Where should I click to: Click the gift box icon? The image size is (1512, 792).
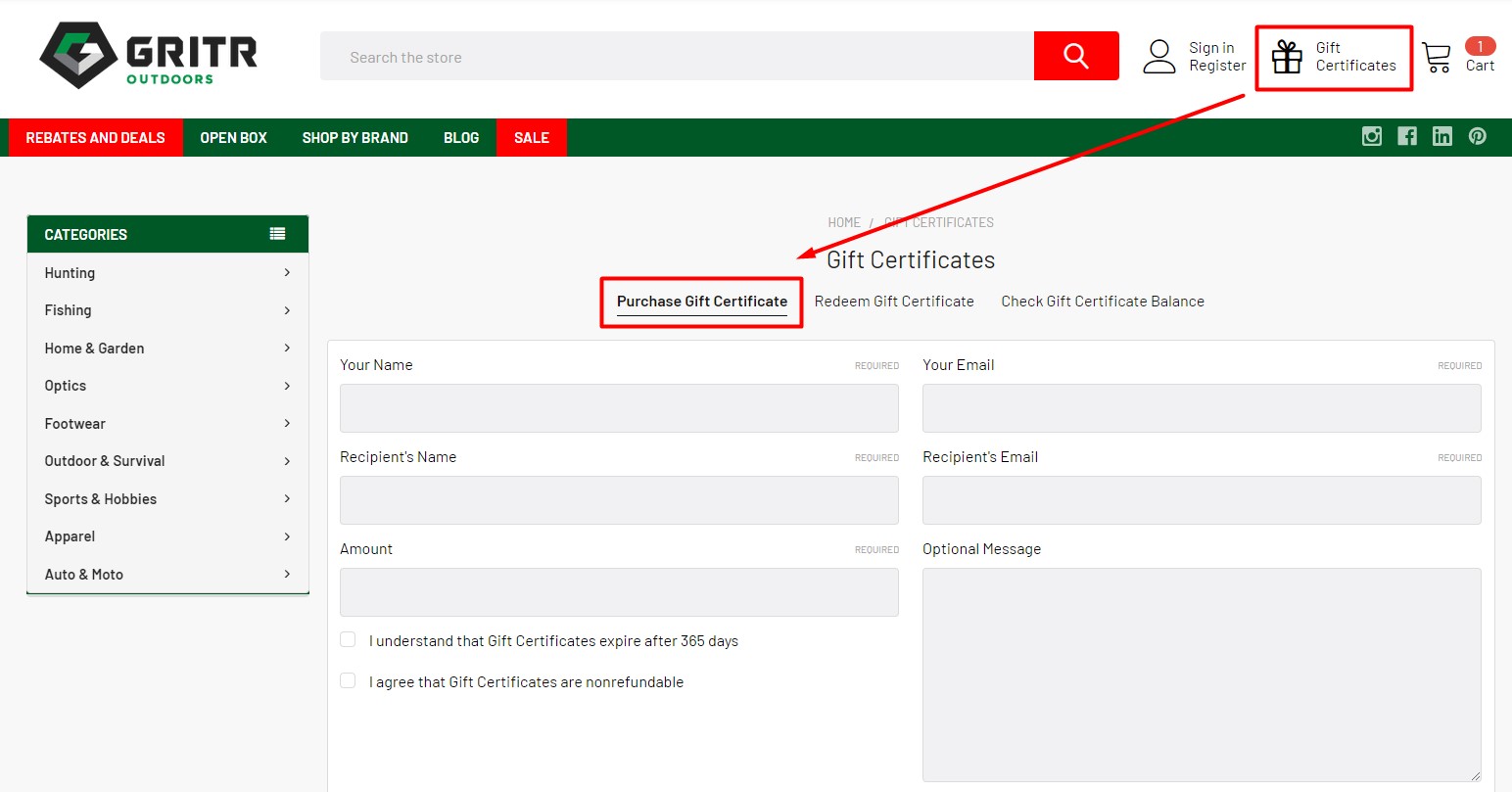coord(1287,57)
